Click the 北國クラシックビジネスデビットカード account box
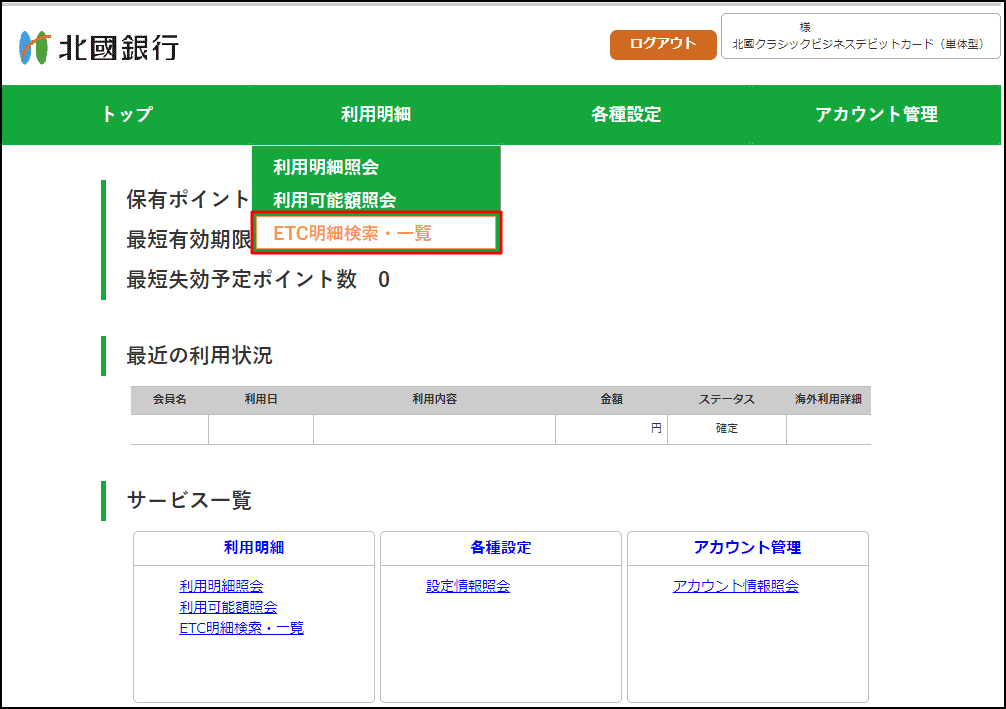This screenshot has height=709, width=1006. pos(858,37)
